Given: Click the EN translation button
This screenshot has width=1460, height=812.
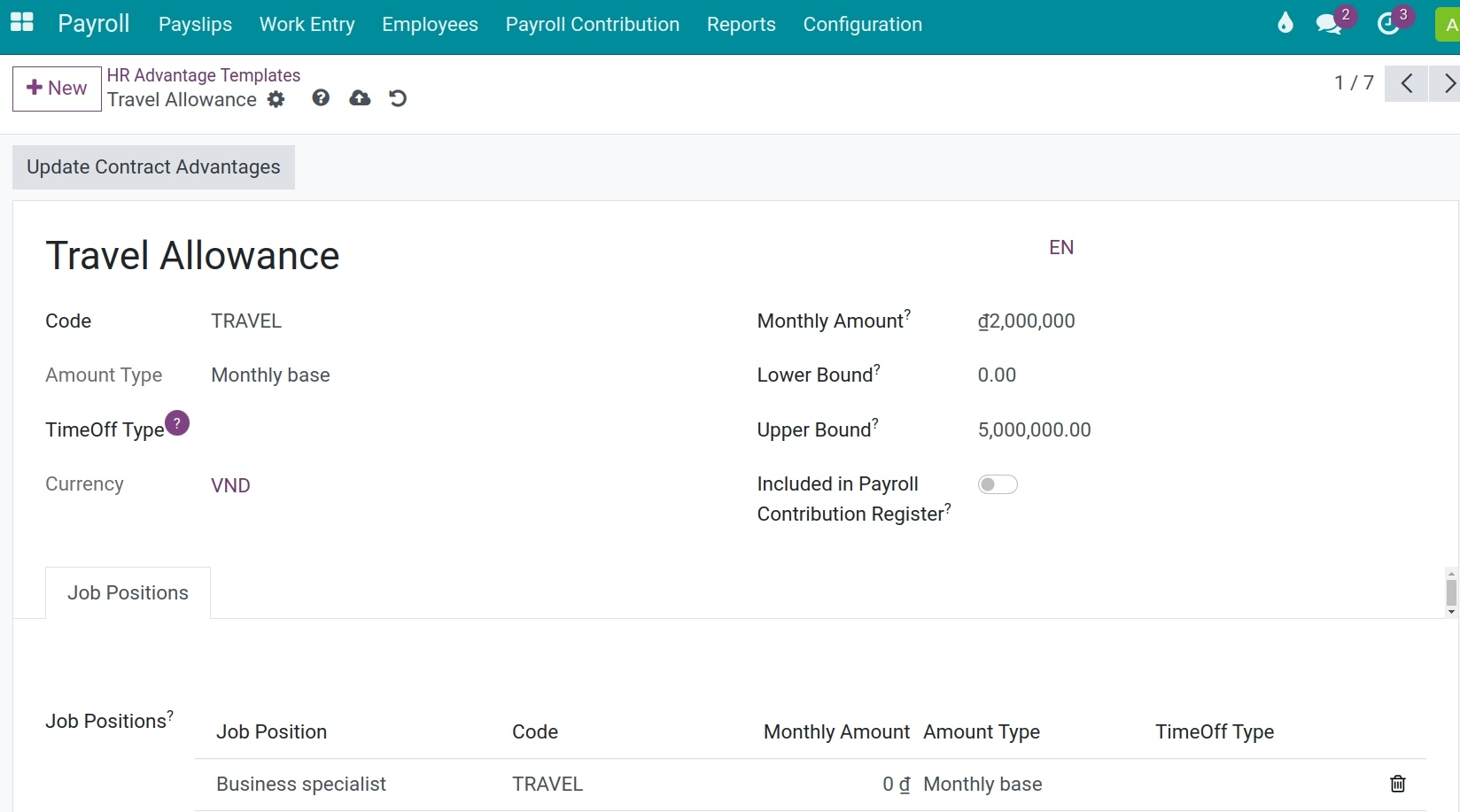Looking at the screenshot, I should pos(1061,247).
